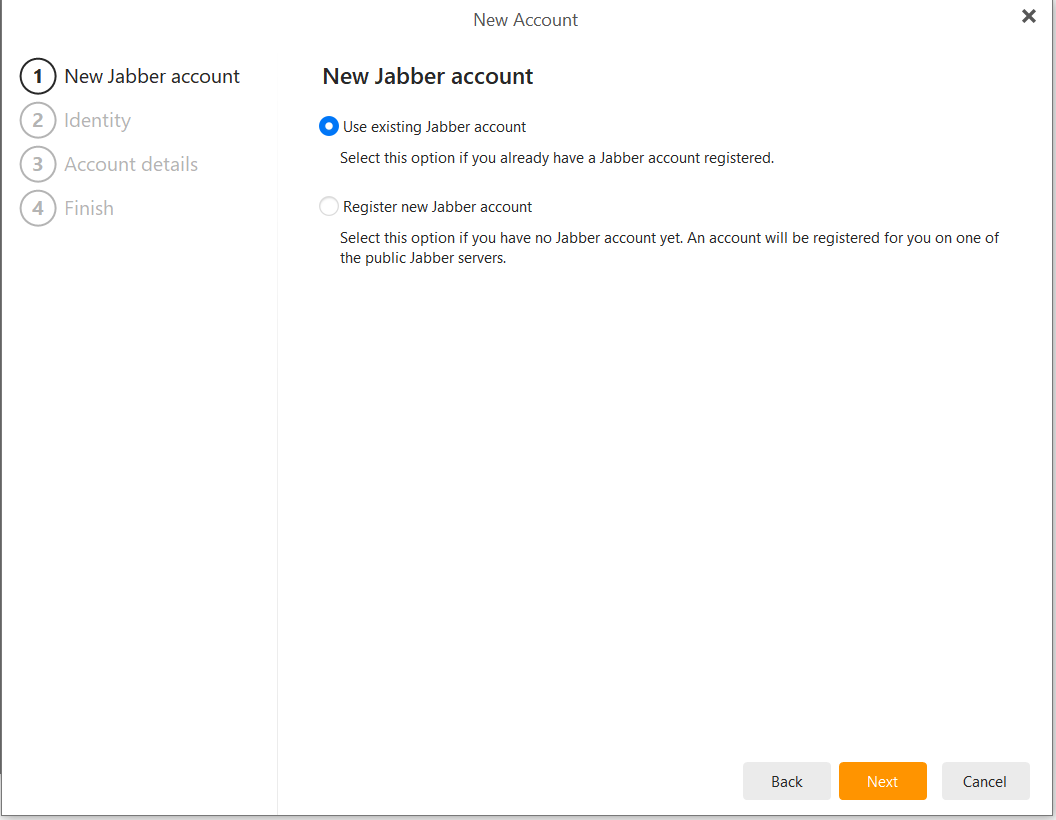The image size is (1056, 820).
Task: Open the Identity step label
Action: [x=98, y=121]
